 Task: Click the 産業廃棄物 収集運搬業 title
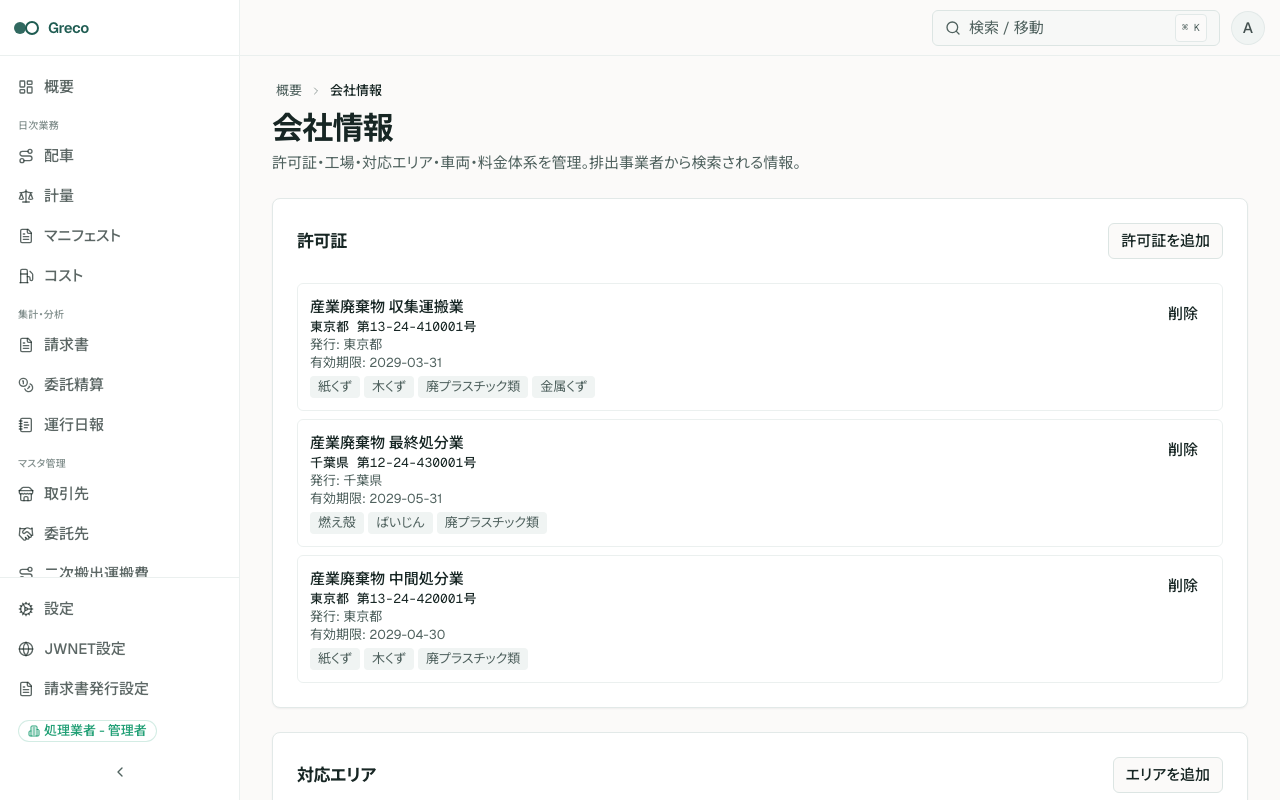tap(387, 307)
